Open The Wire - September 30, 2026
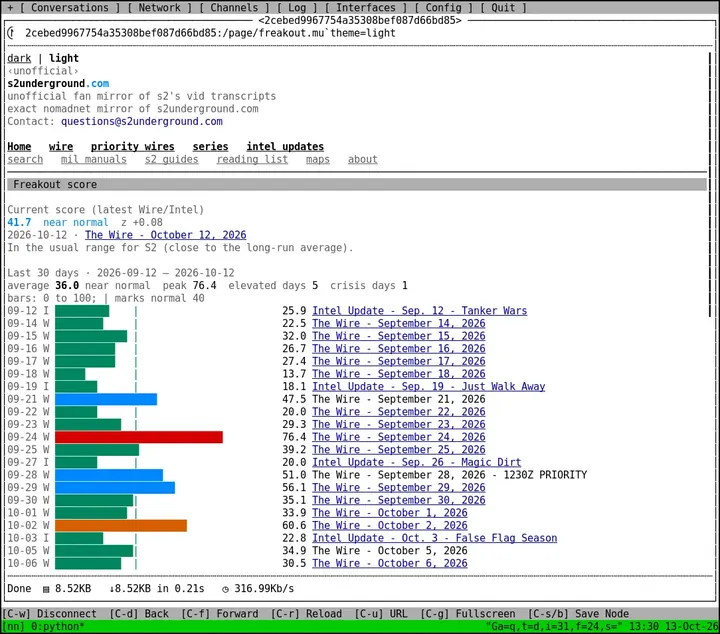720x634 pixels. [399, 500]
